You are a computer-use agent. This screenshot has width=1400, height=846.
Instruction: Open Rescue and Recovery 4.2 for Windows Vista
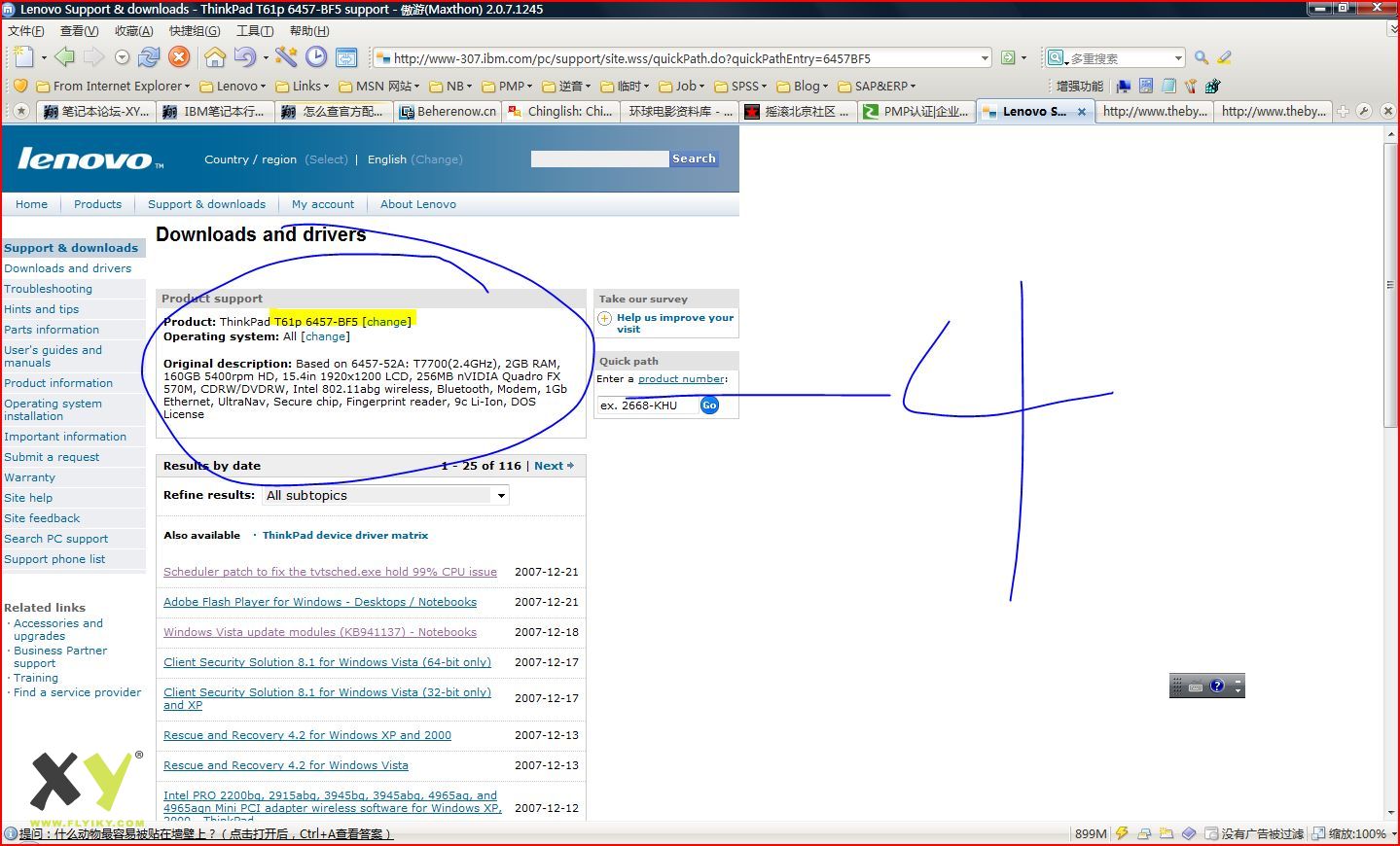point(286,765)
